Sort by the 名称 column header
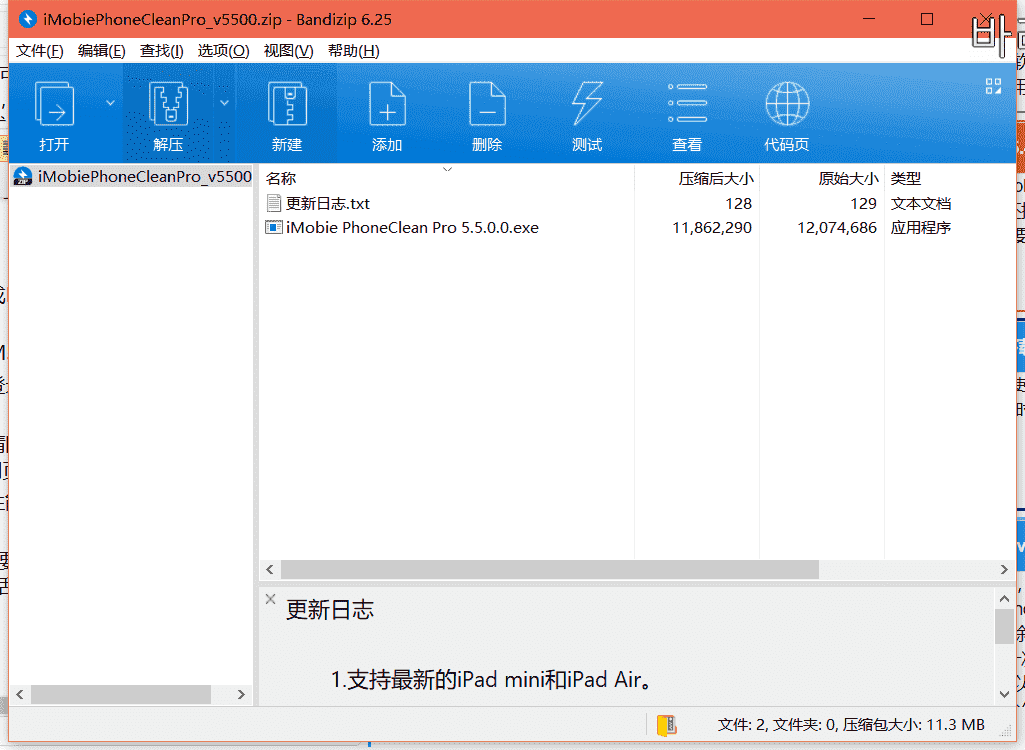1025x750 pixels. coord(281,179)
